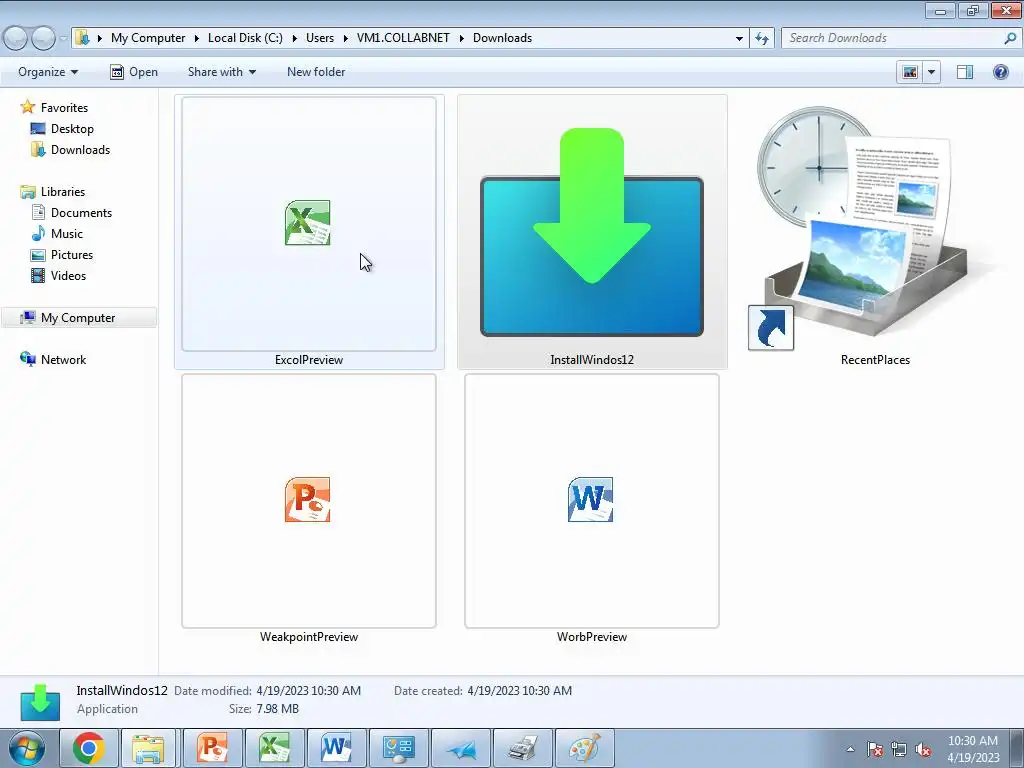Open PowerPoint from the taskbar
1024x768 pixels.
pos(212,748)
